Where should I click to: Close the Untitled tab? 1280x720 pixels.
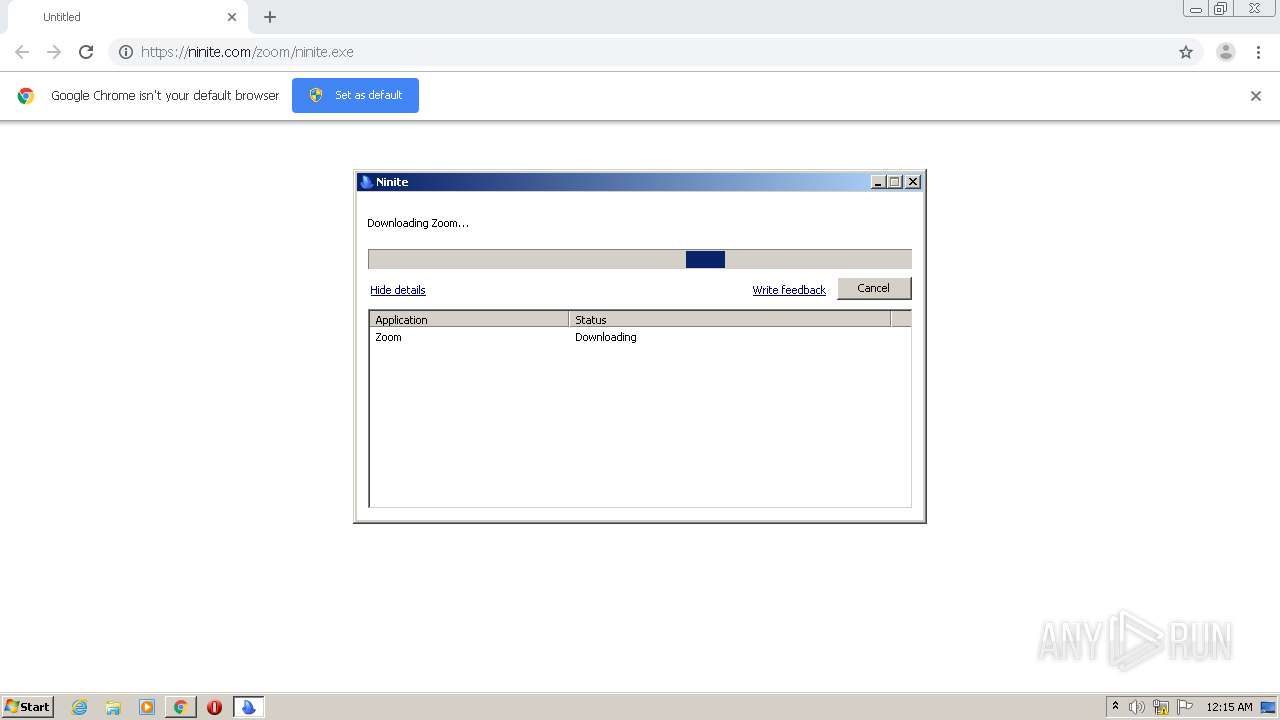point(232,17)
